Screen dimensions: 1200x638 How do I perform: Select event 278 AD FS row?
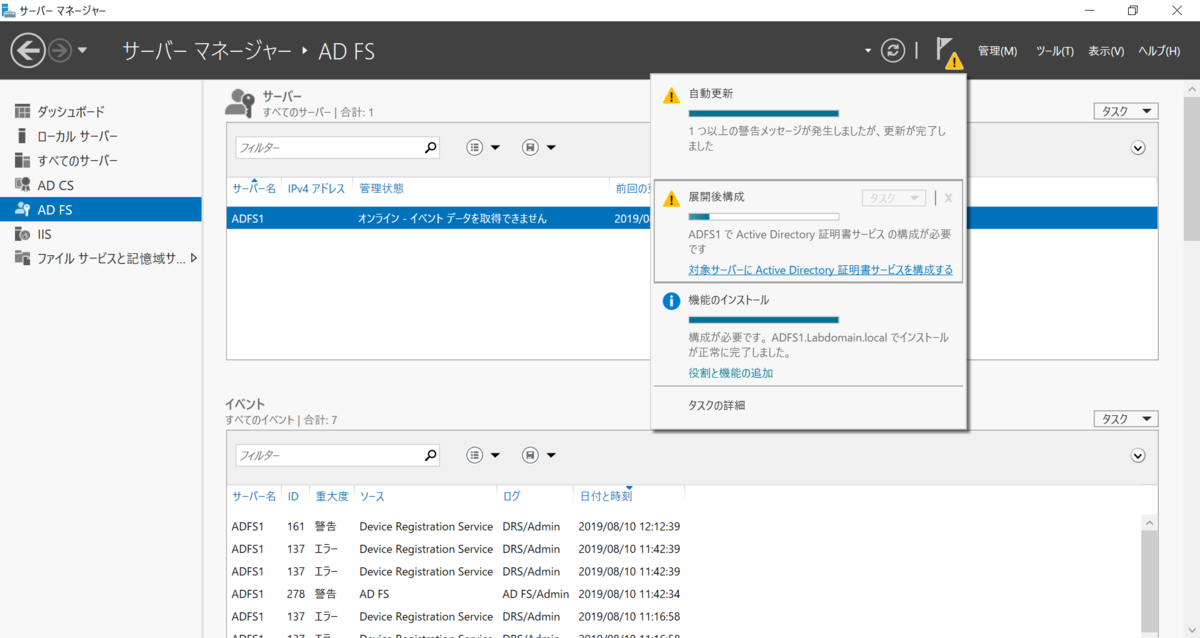click(684, 593)
